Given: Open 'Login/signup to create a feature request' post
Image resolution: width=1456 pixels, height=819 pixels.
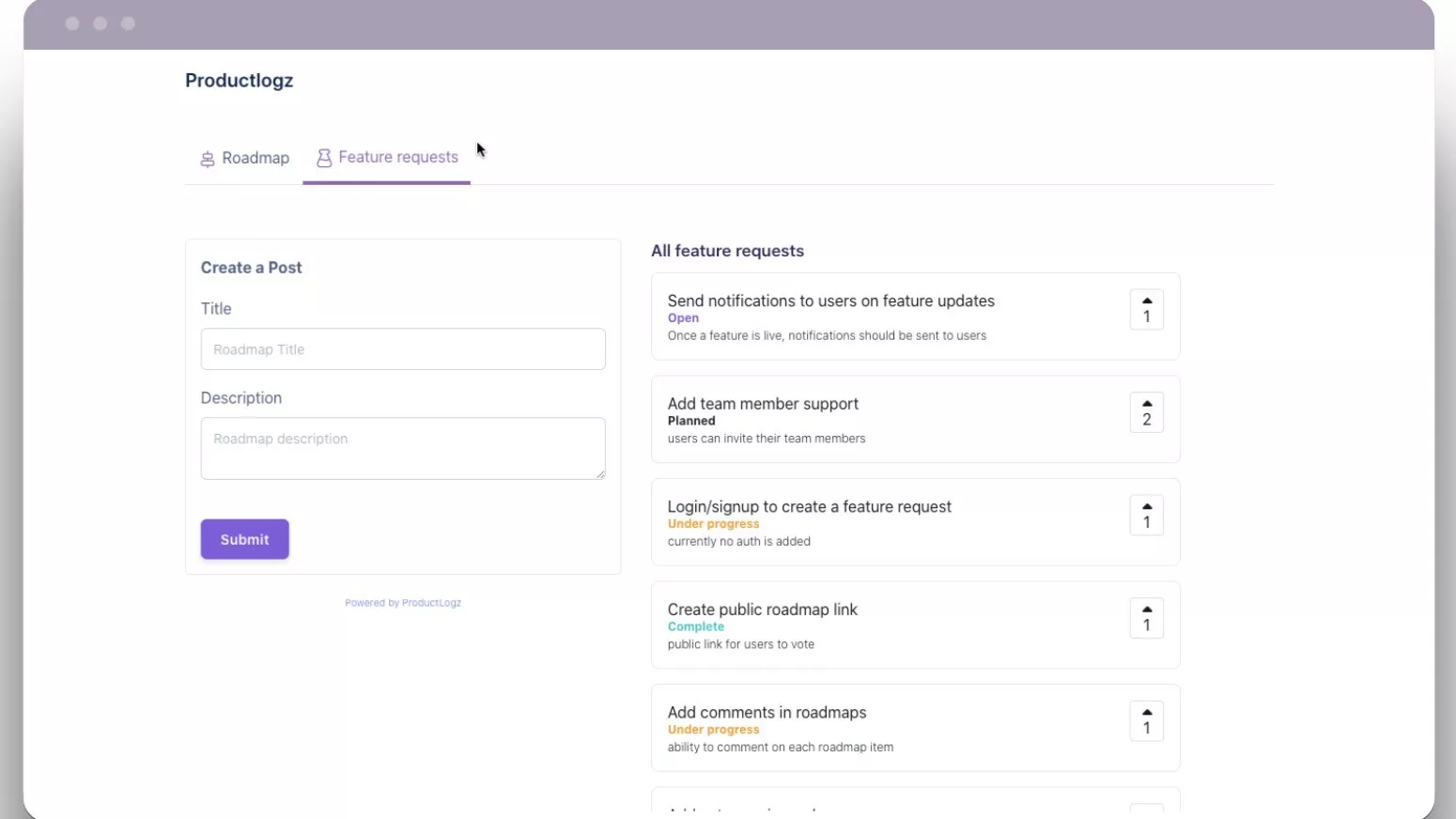Looking at the screenshot, I should pyautogui.click(x=809, y=507).
